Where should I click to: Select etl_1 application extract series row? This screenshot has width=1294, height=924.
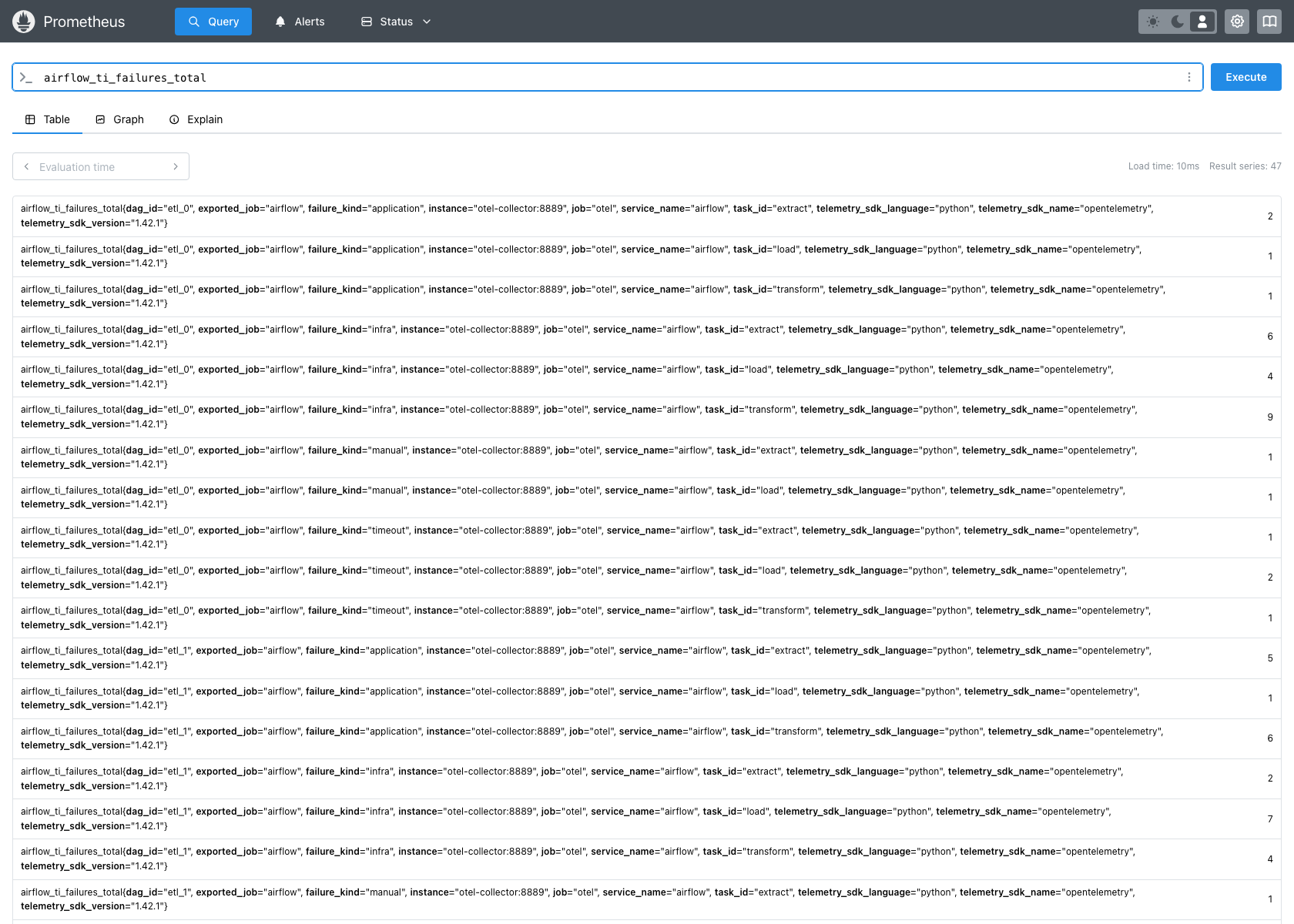click(x=647, y=658)
